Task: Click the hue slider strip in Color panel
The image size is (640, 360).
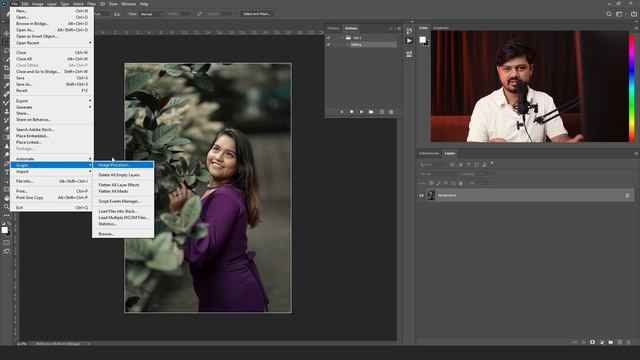Action: pos(632,88)
